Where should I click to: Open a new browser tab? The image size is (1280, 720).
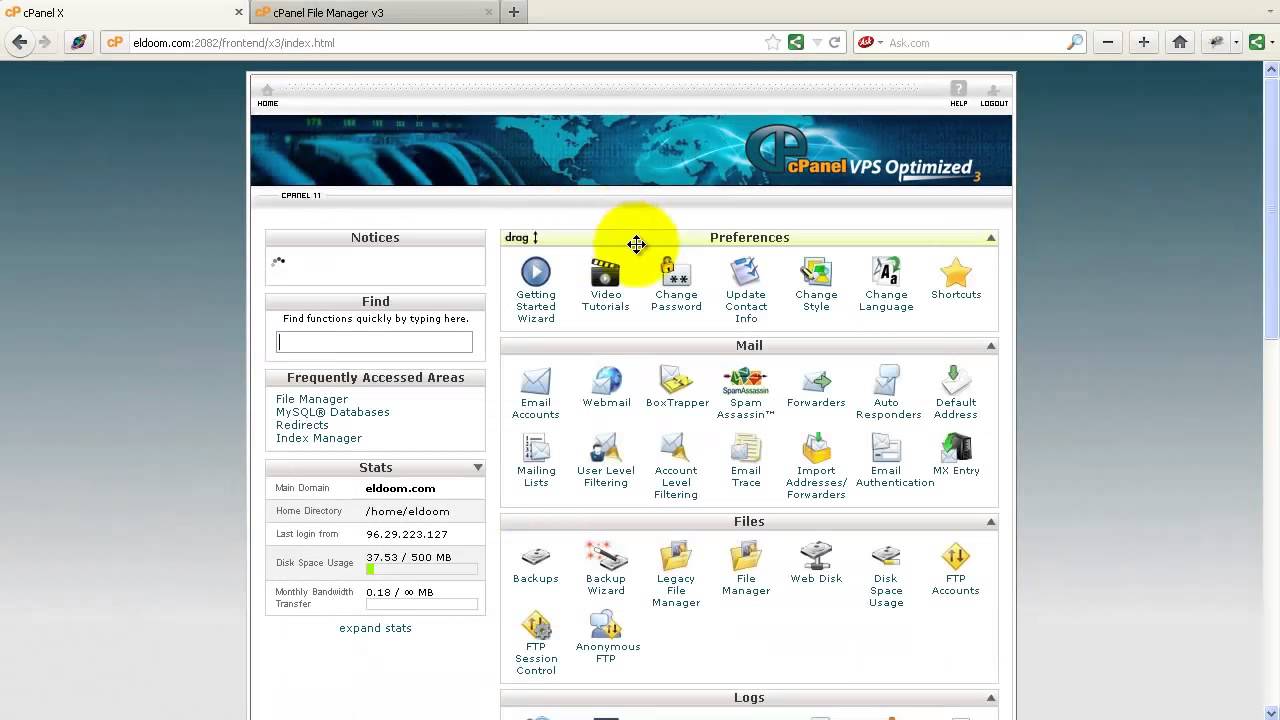click(514, 12)
